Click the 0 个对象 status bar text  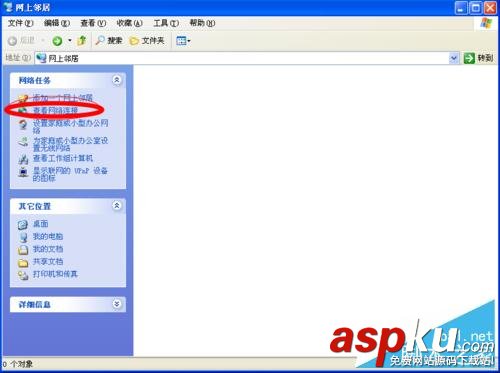coord(18,364)
